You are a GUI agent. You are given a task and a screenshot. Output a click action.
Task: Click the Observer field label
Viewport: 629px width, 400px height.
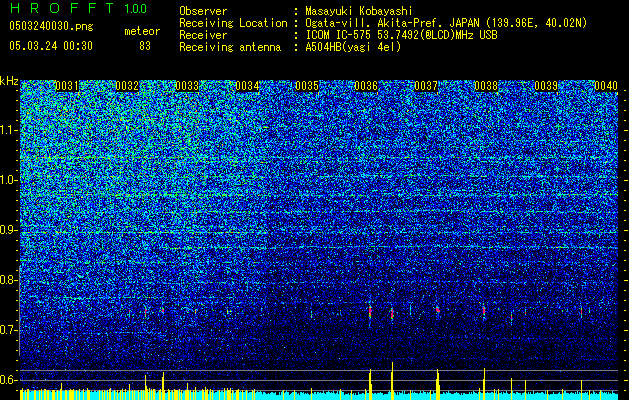(203, 11)
